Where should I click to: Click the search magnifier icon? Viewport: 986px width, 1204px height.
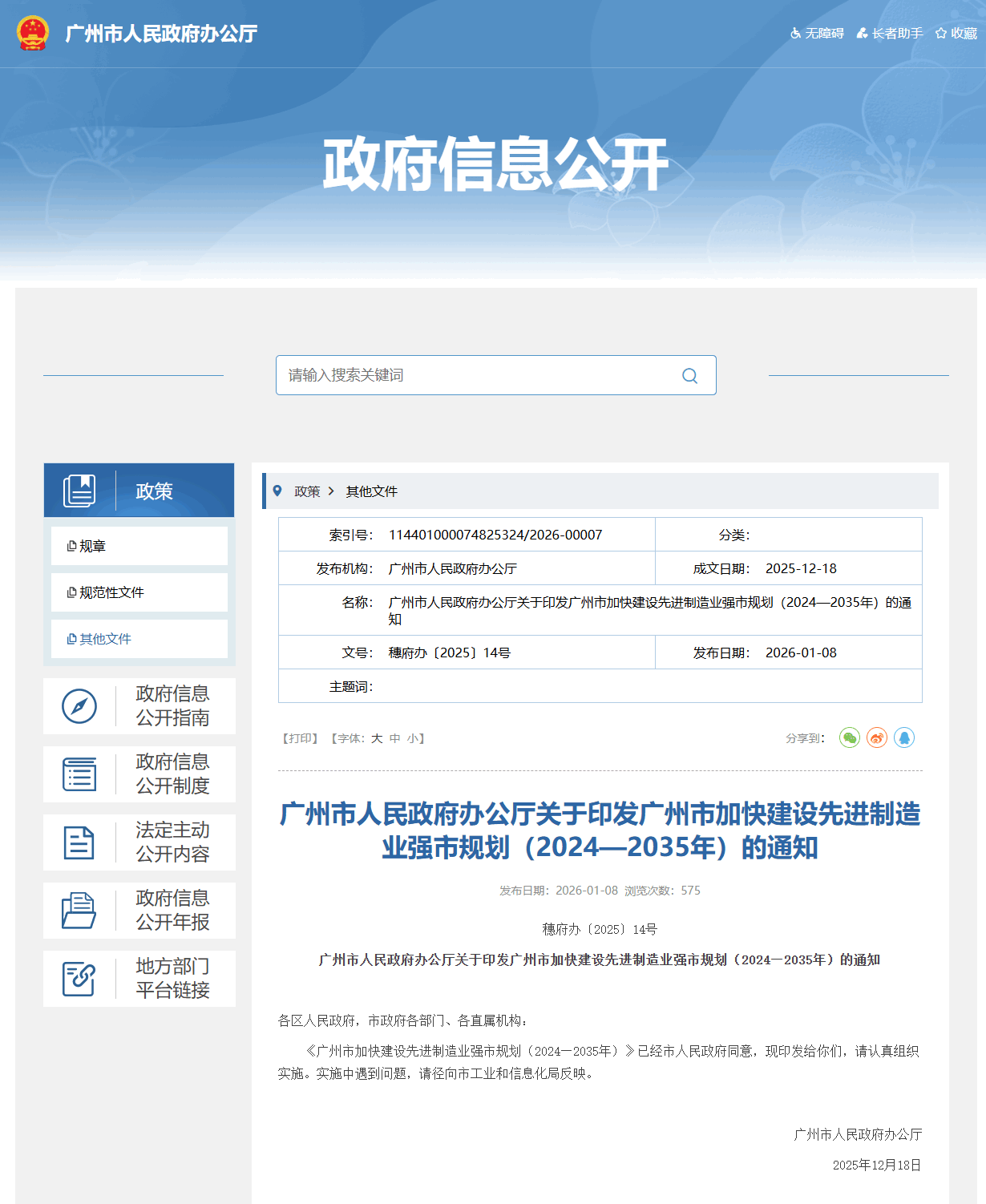[689, 375]
